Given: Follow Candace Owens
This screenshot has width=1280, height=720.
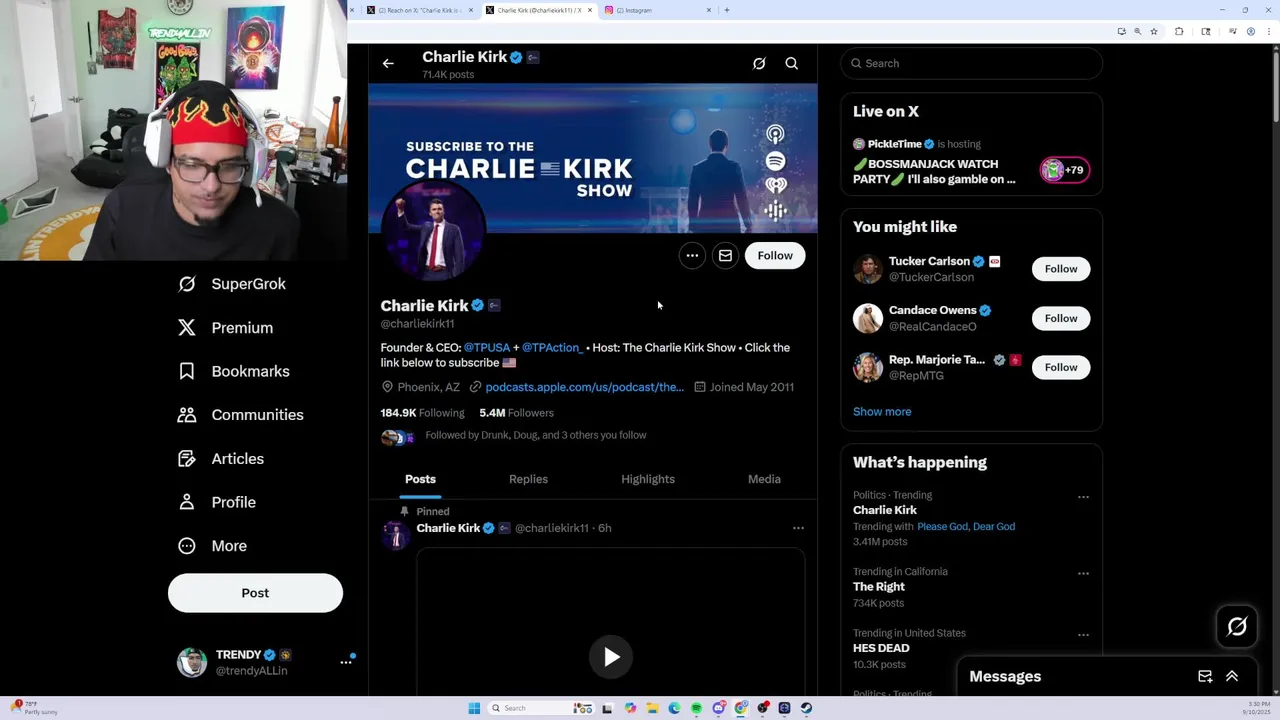Looking at the screenshot, I should pyautogui.click(x=1061, y=318).
